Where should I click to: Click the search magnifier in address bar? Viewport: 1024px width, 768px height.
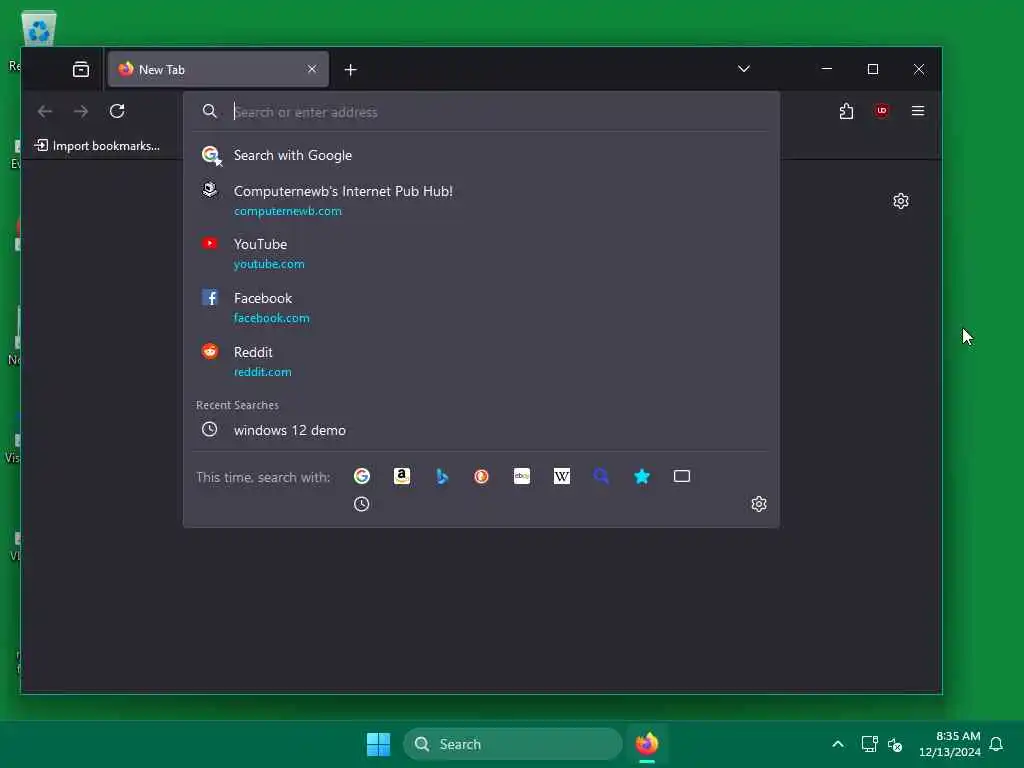pos(210,112)
